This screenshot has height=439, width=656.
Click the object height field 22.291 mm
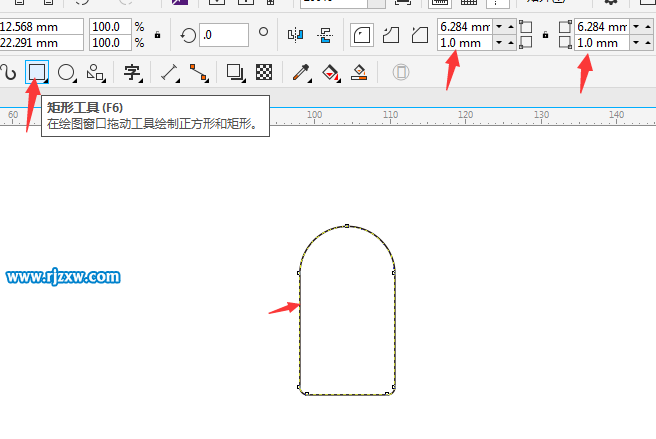point(41,43)
